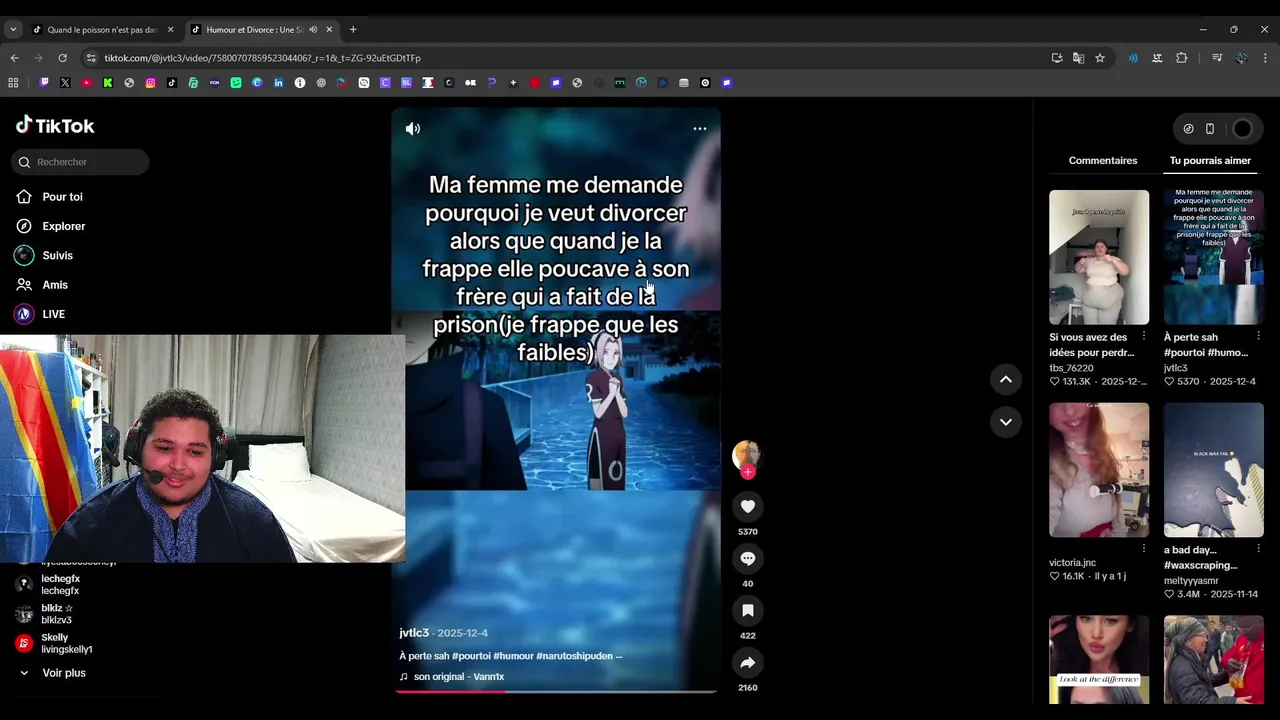Switch to the Commentaires tab
The width and height of the screenshot is (1280, 720).
point(1103,160)
